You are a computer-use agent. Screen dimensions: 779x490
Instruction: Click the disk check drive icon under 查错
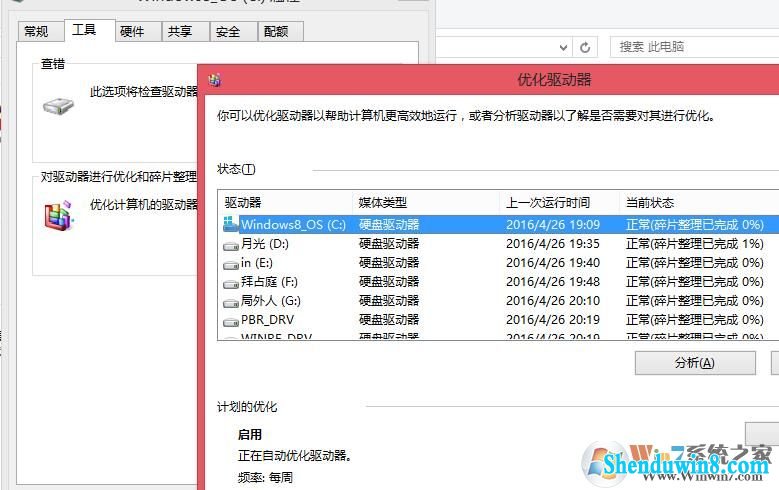coord(58,106)
